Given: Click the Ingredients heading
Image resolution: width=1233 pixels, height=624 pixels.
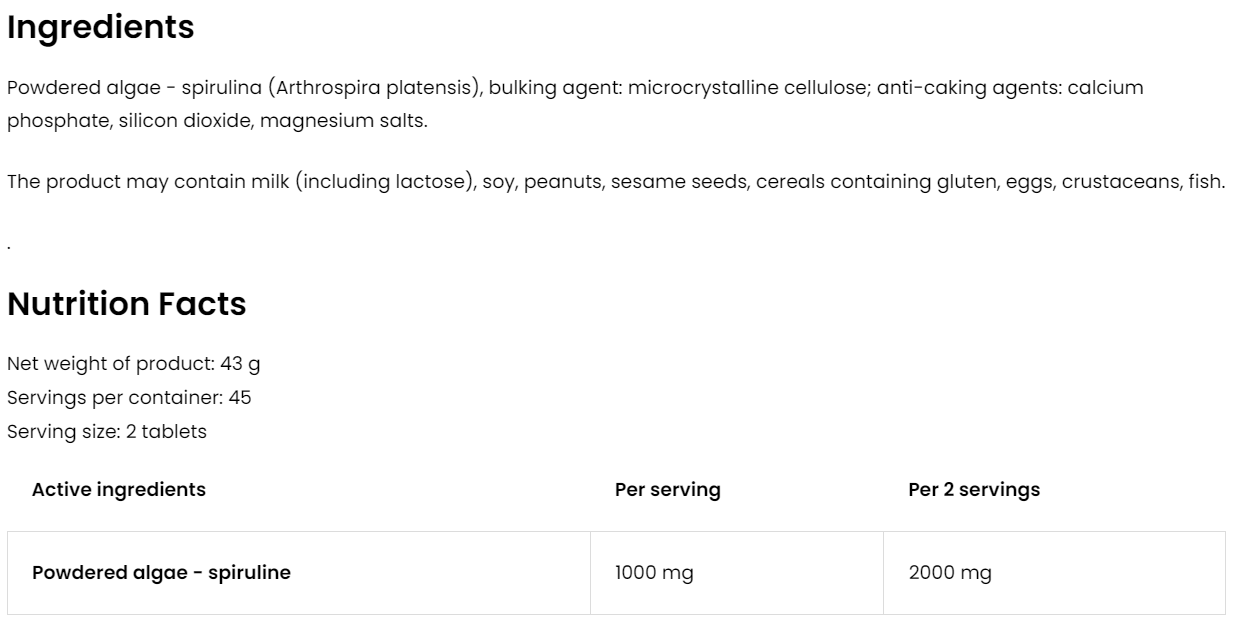Looking at the screenshot, I should tap(101, 28).
